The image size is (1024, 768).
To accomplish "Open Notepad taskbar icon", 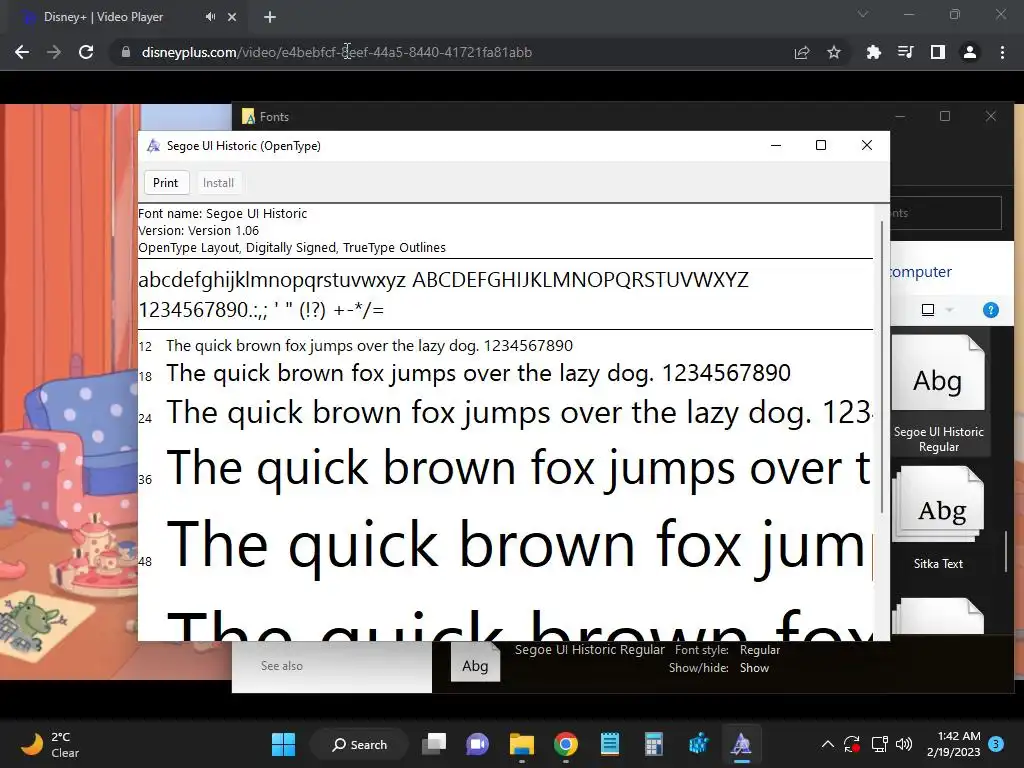I will tap(609, 744).
